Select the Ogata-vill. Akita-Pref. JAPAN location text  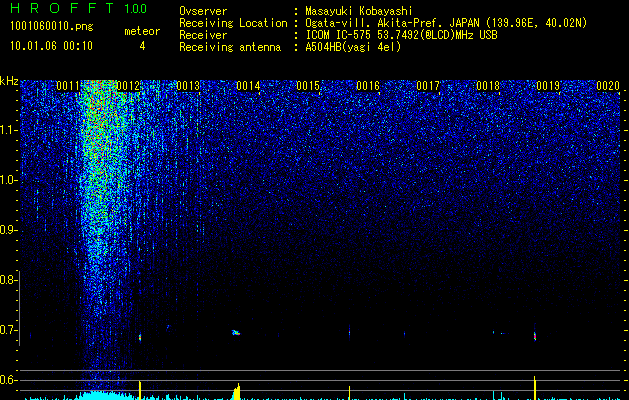[446, 23]
